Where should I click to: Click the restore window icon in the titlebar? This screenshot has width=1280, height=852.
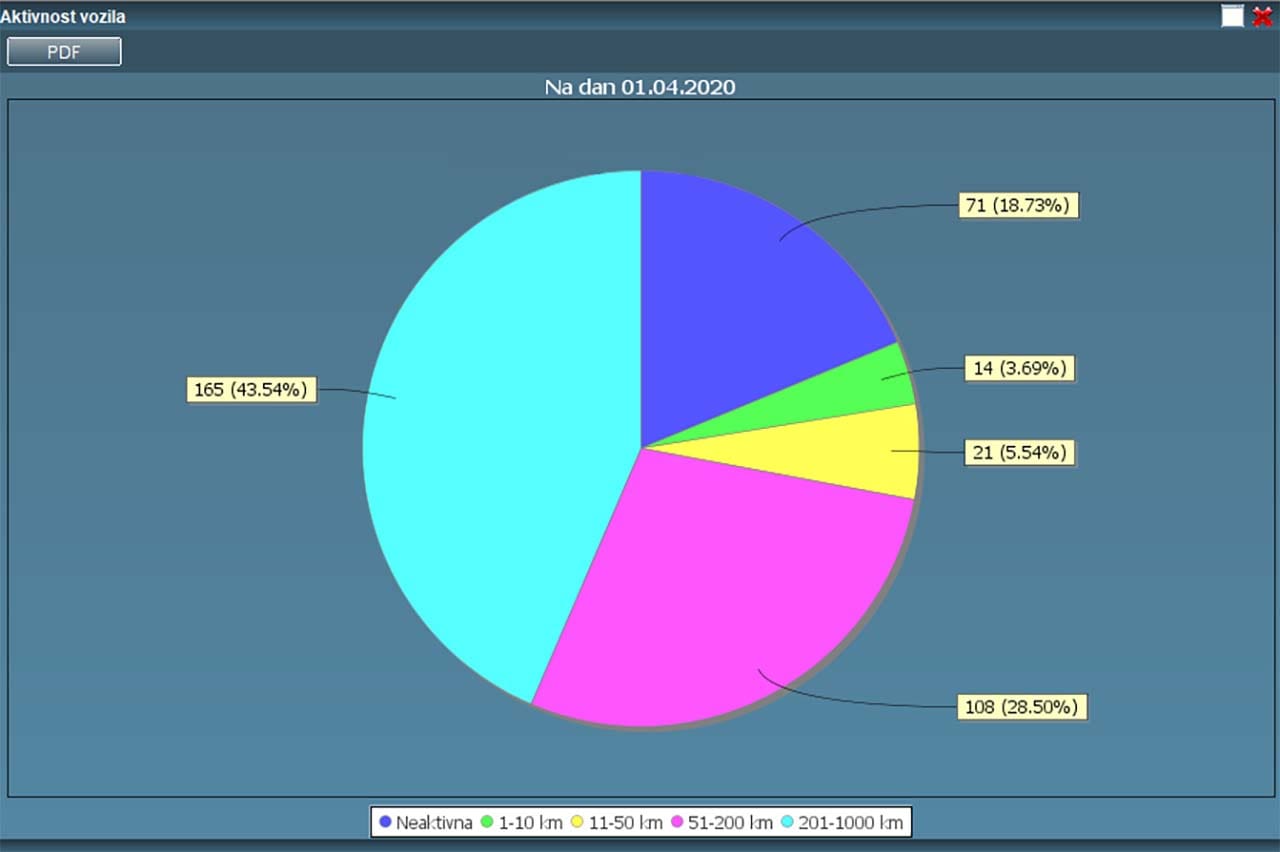(1234, 15)
